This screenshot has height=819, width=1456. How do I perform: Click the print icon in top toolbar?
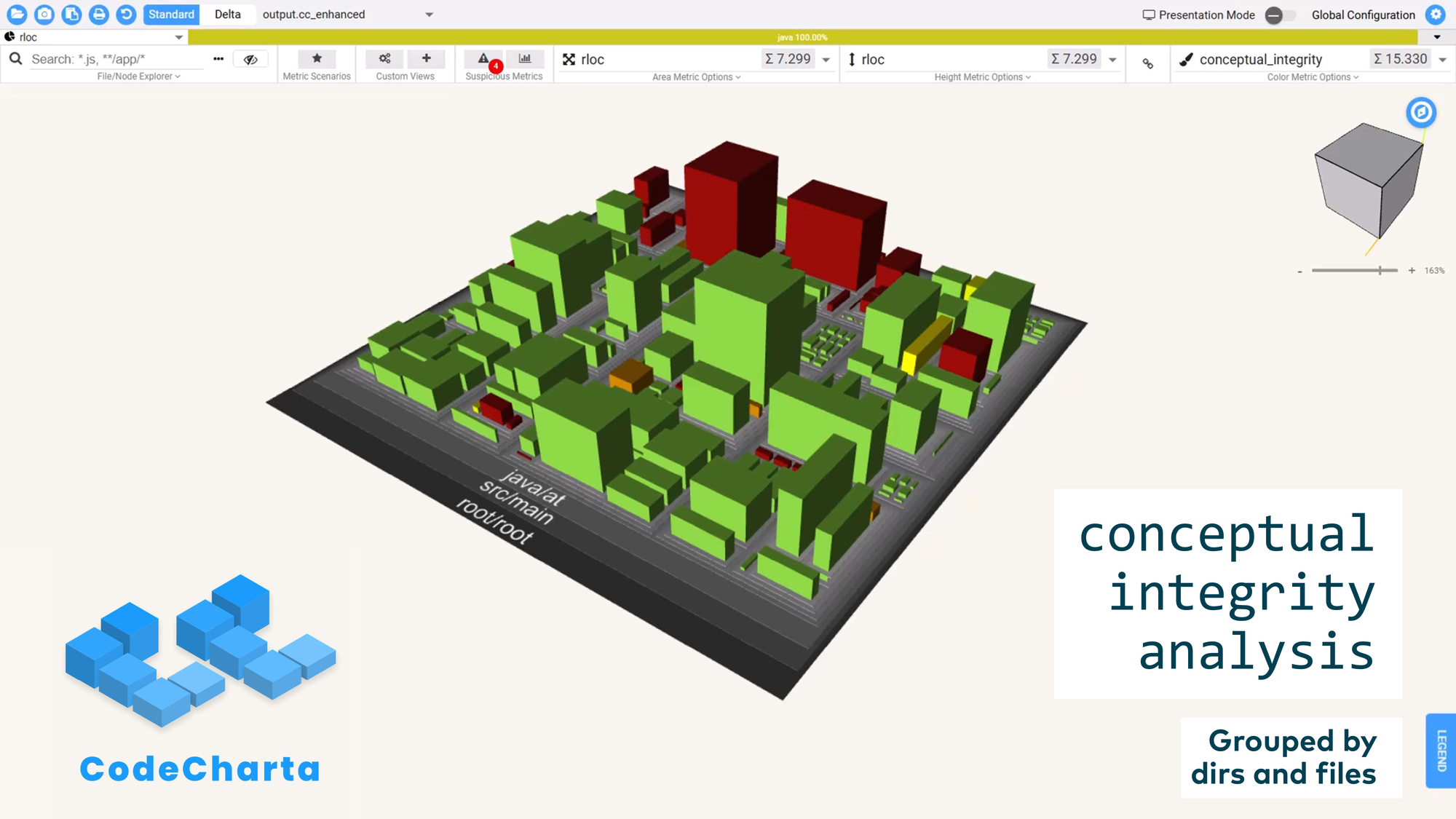[99, 14]
